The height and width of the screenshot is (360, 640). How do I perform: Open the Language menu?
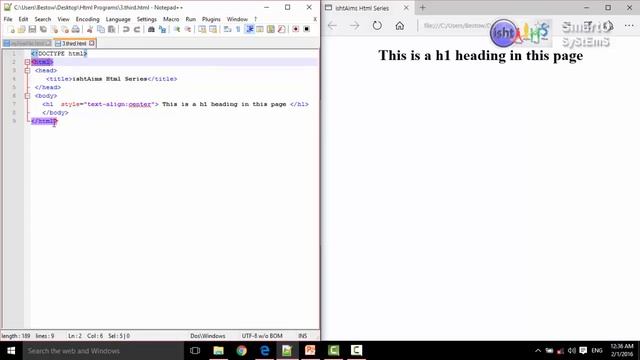(118, 19)
